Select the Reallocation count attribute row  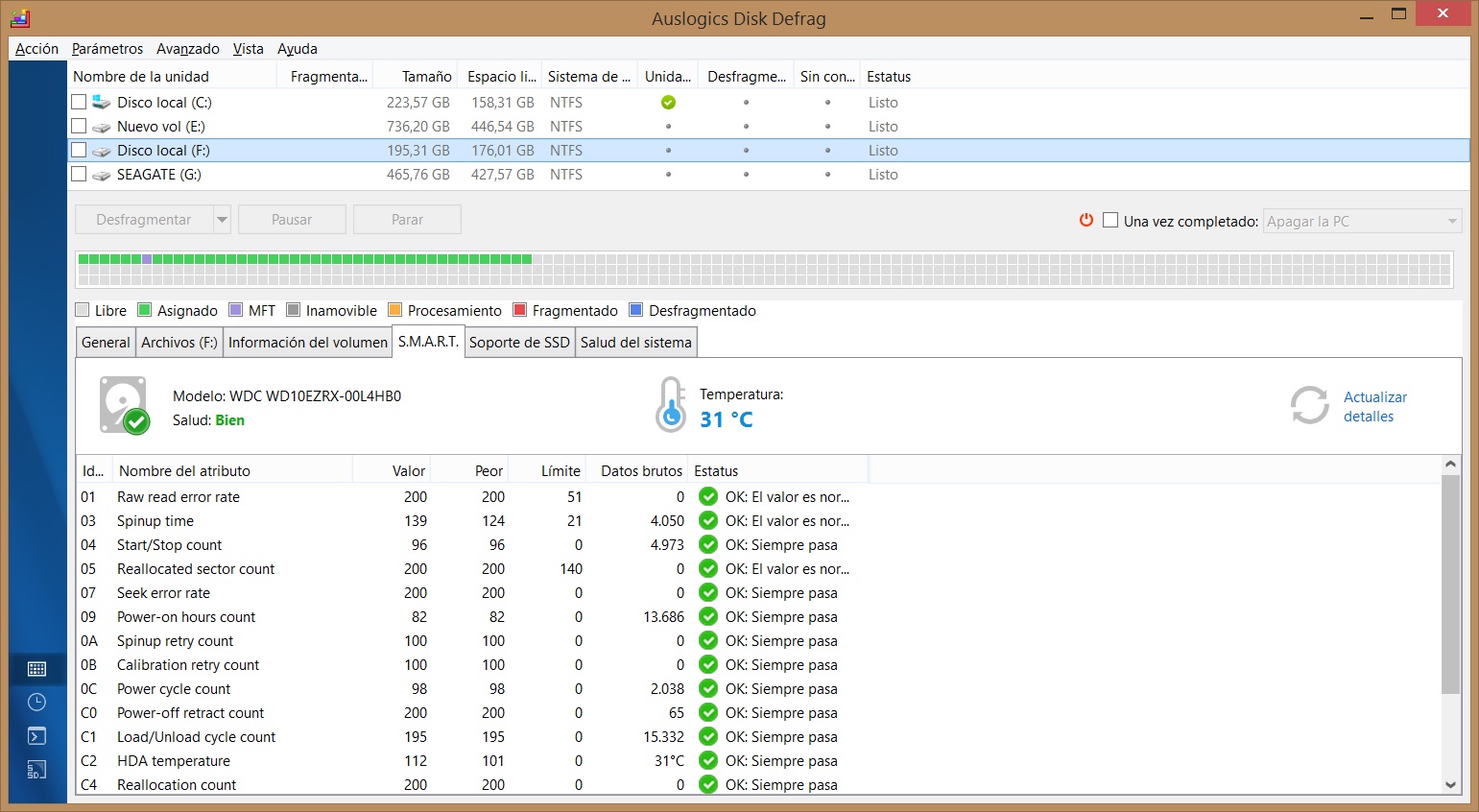click(758, 784)
